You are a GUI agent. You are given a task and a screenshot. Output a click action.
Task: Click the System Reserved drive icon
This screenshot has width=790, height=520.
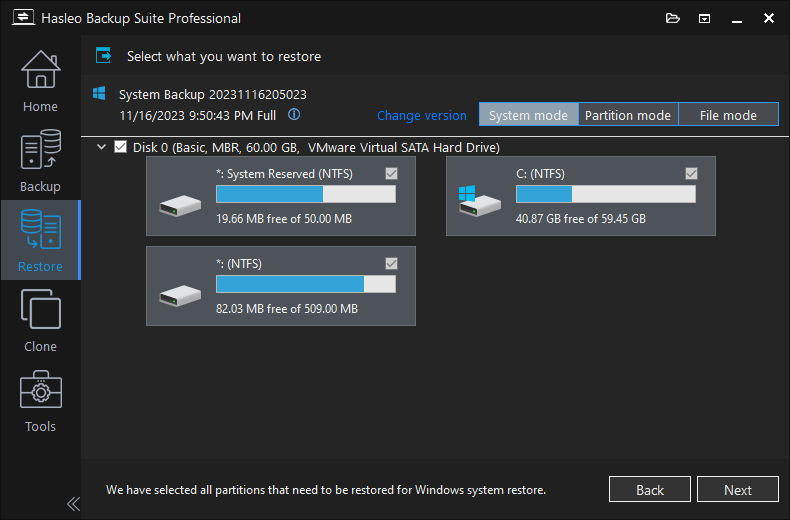point(180,206)
